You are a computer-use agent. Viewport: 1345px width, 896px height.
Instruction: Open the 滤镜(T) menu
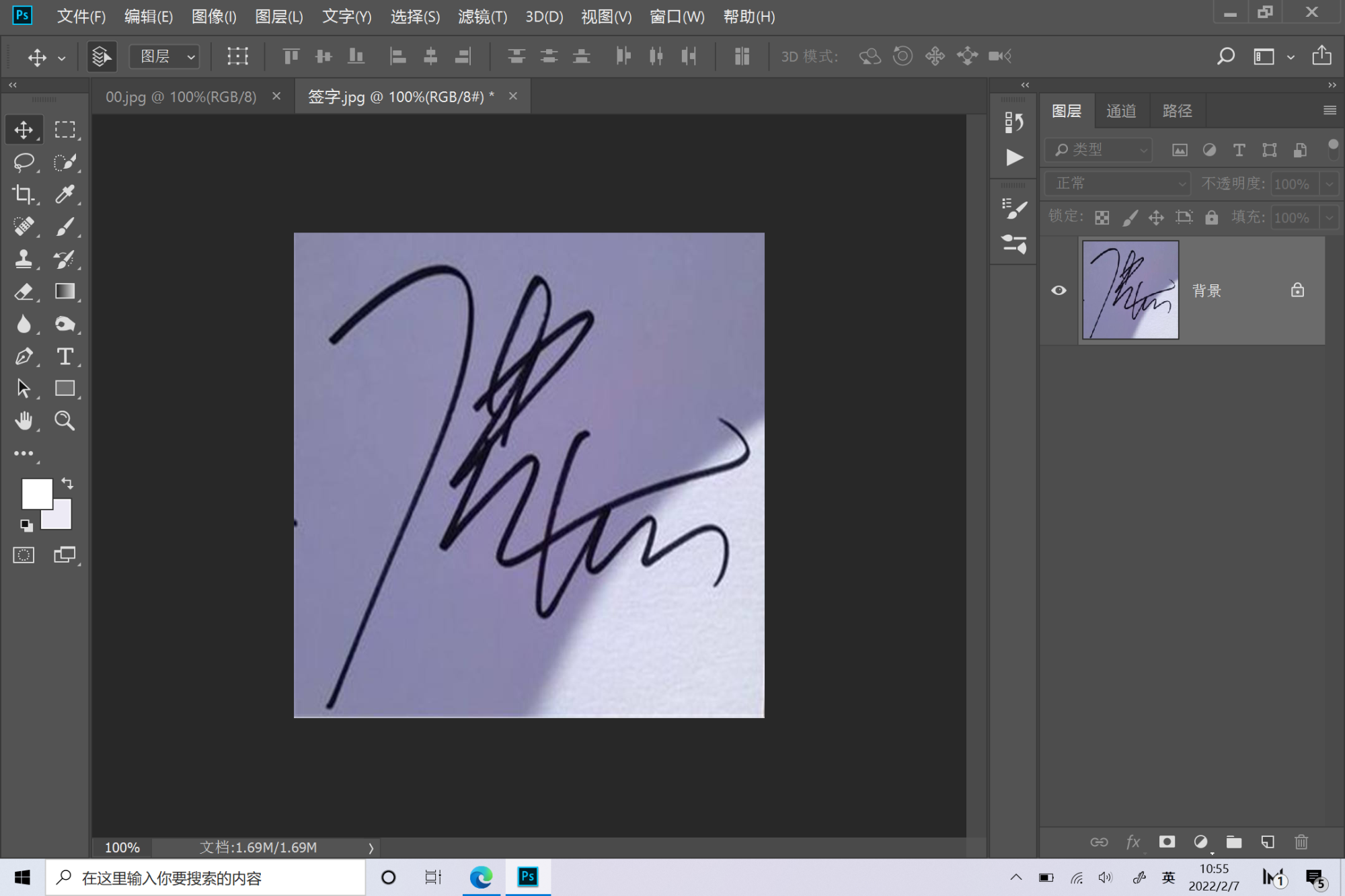coord(482,16)
